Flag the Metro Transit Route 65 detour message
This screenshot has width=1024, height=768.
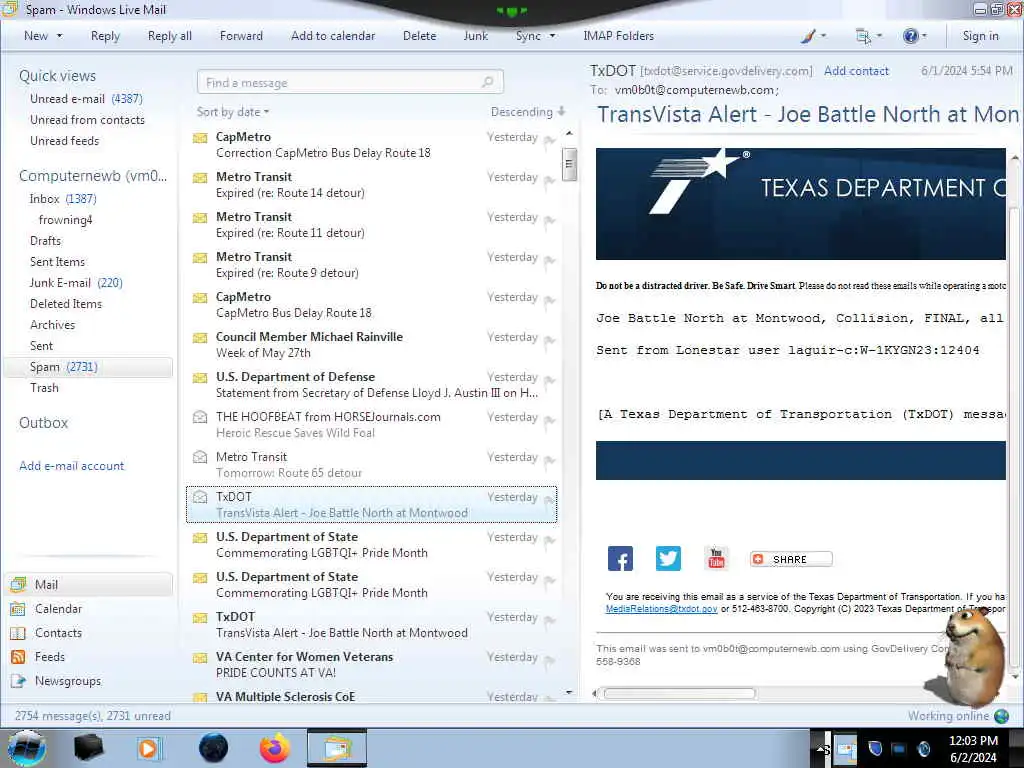coord(550,459)
